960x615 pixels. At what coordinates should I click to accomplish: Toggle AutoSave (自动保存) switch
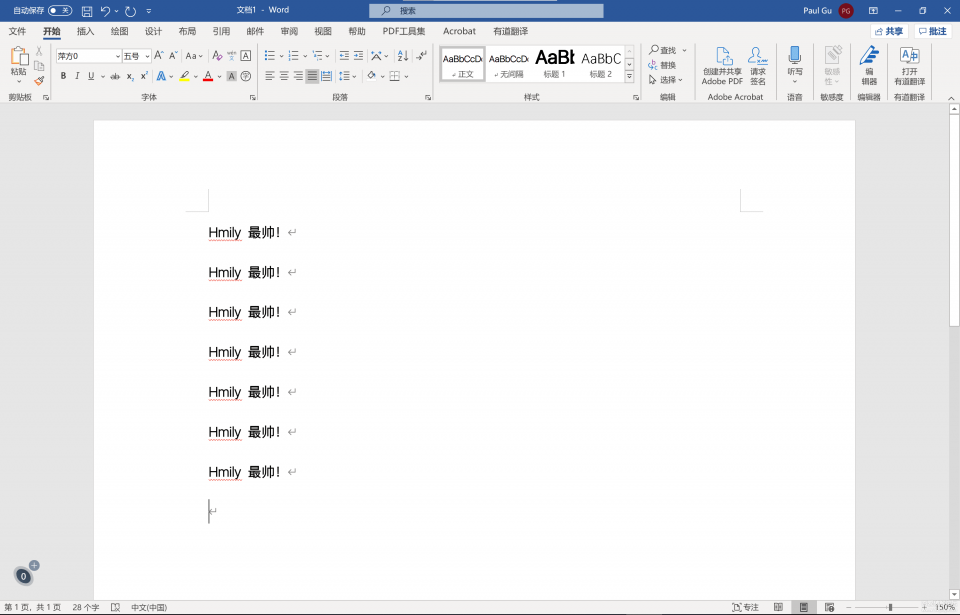pos(60,10)
